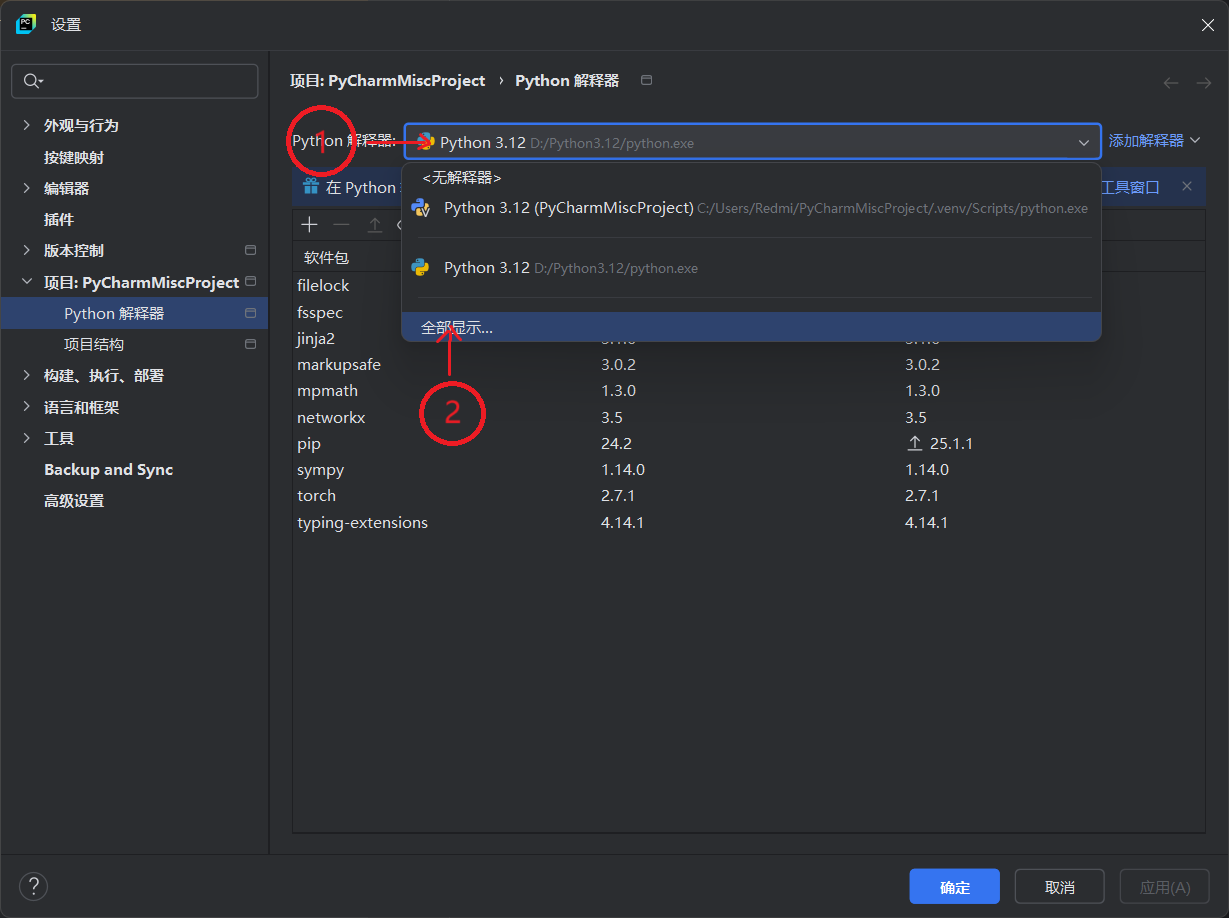Click the 软件包 column header
This screenshot has height=918, width=1229.
[x=326, y=257]
